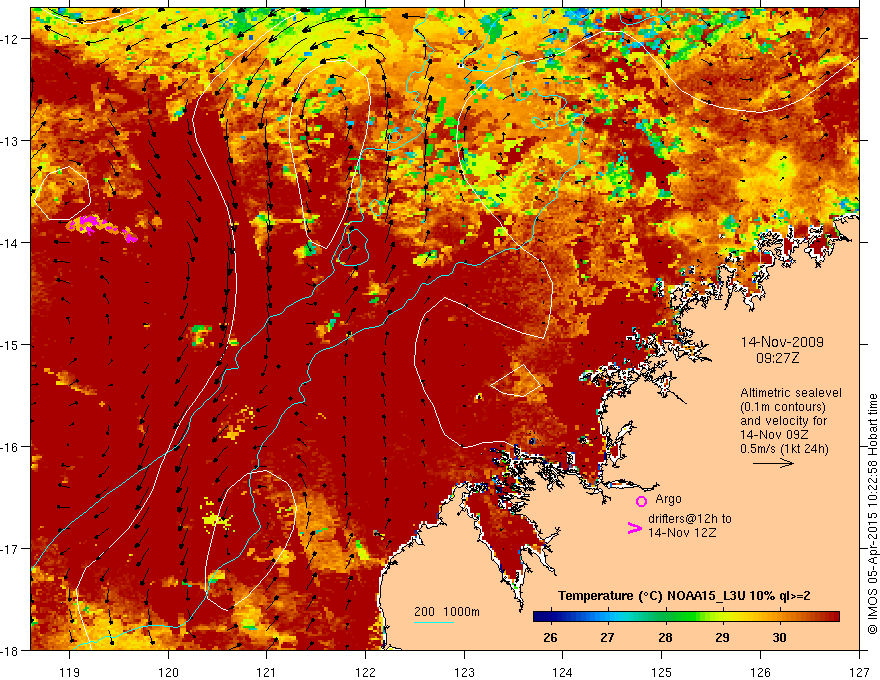880x680 pixels.
Task: Click the dark red end of temperature colorbar
Action: tap(832, 617)
